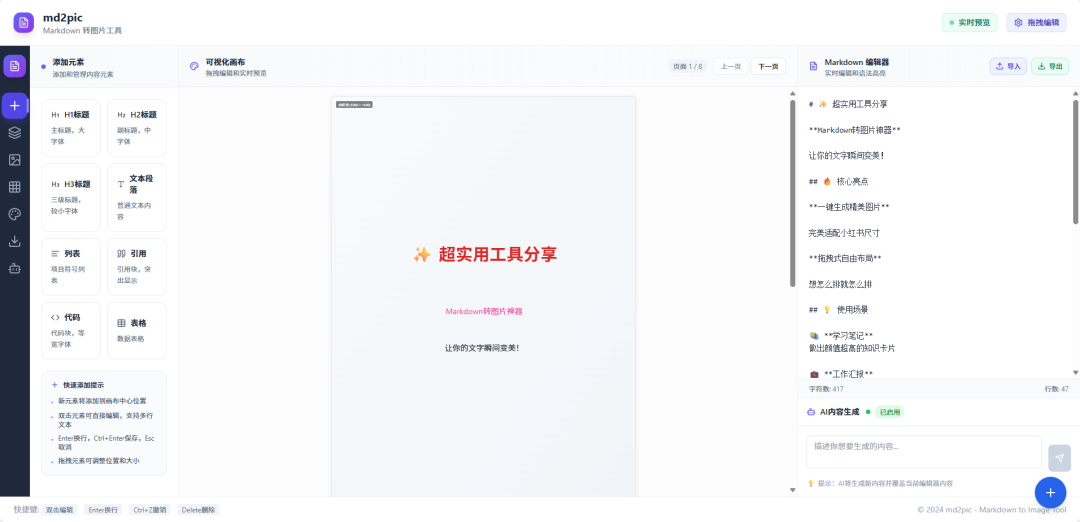Click the 已启用 status badge
The height and width of the screenshot is (522, 1080).
889,412
